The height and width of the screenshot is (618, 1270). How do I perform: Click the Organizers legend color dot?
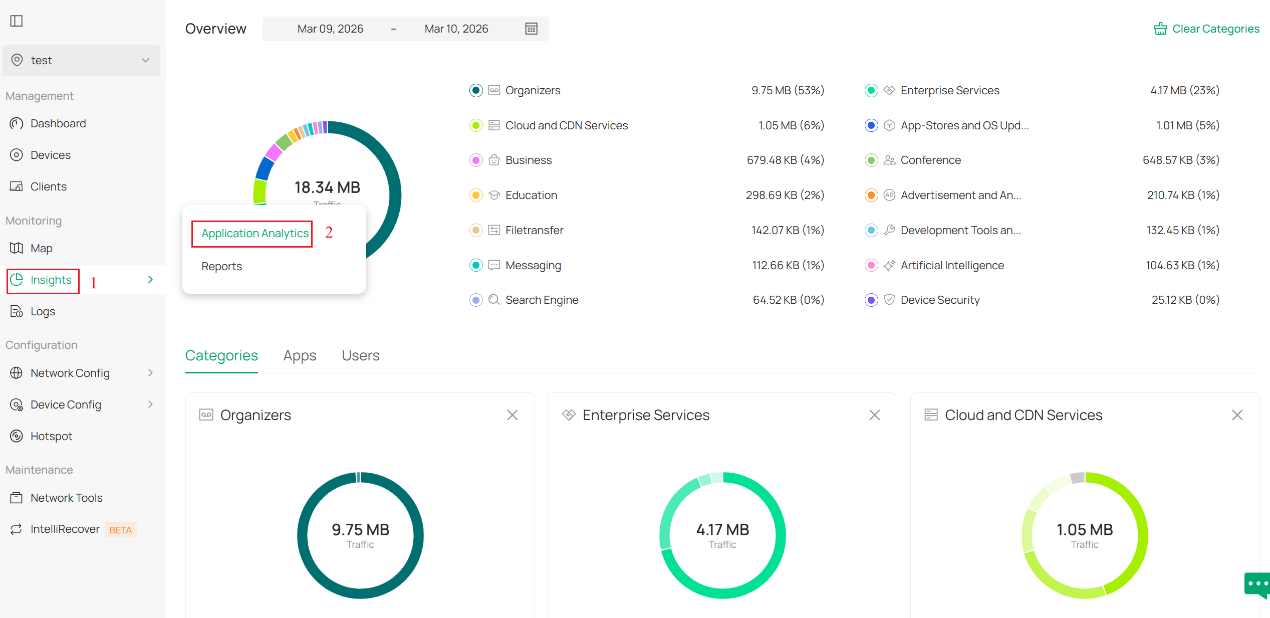[475, 90]
